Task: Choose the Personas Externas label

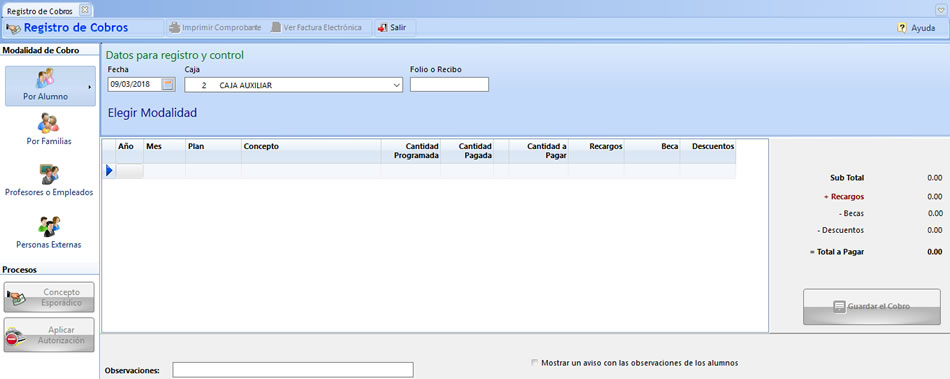Action: 49,245
